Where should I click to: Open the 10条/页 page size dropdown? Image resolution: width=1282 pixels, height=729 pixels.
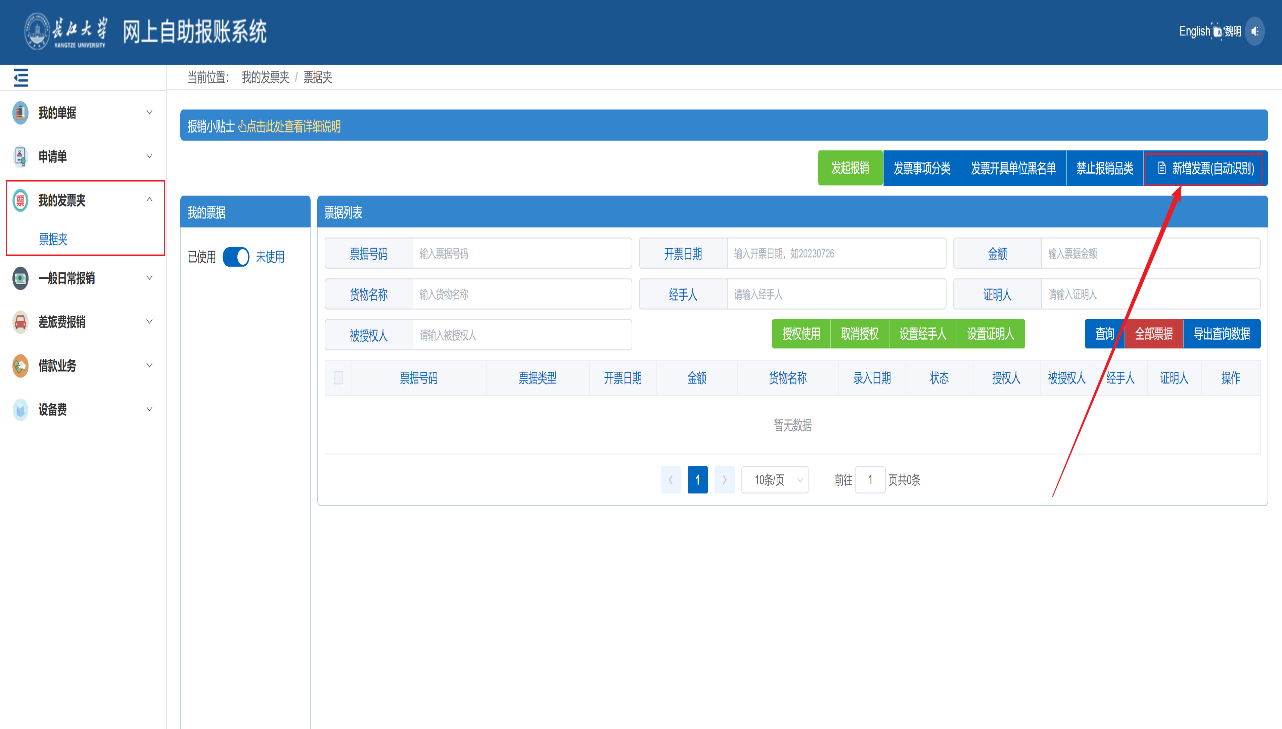pos(774,480)
